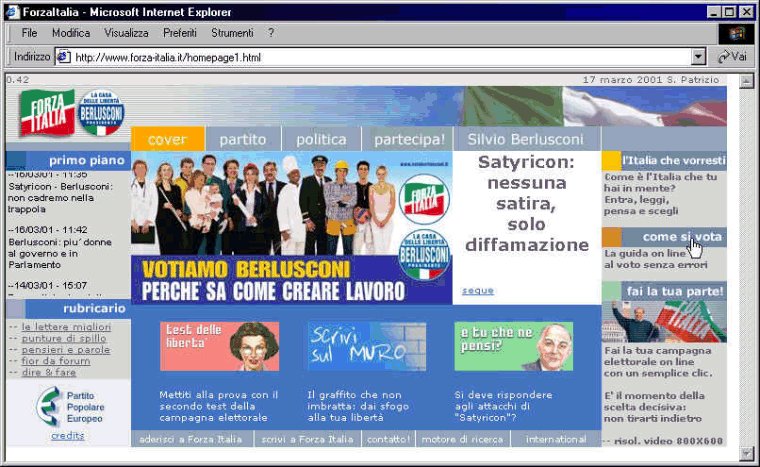The width and height of the screenshot is (760, 467).
Task: Click the international footer button
Action: tap(556, 439)
